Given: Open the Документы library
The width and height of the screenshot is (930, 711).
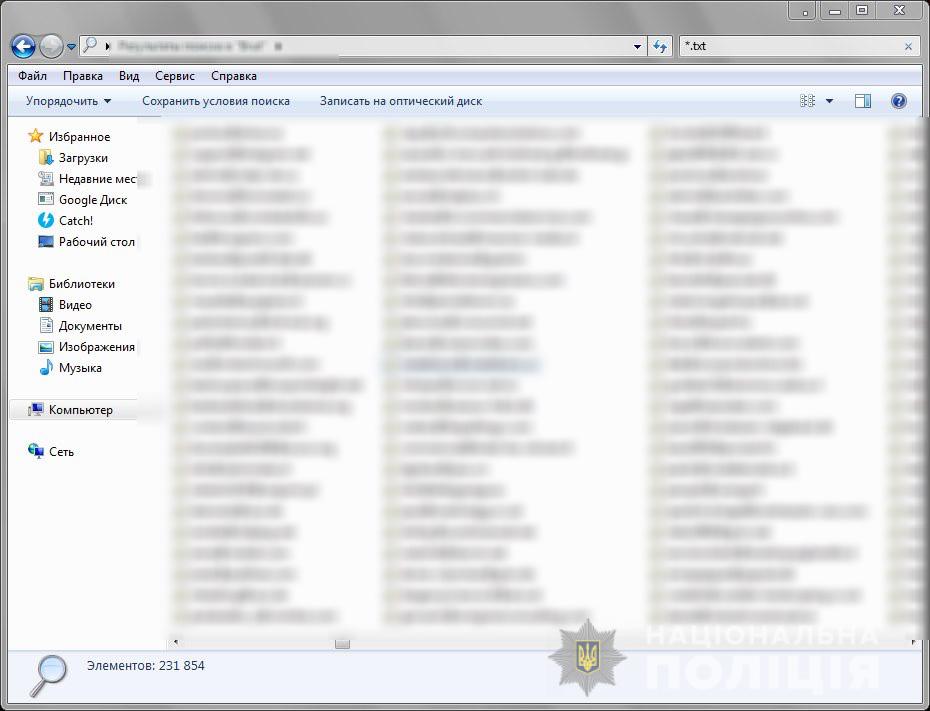Looking at the screenshot, I should coord(90,326).
